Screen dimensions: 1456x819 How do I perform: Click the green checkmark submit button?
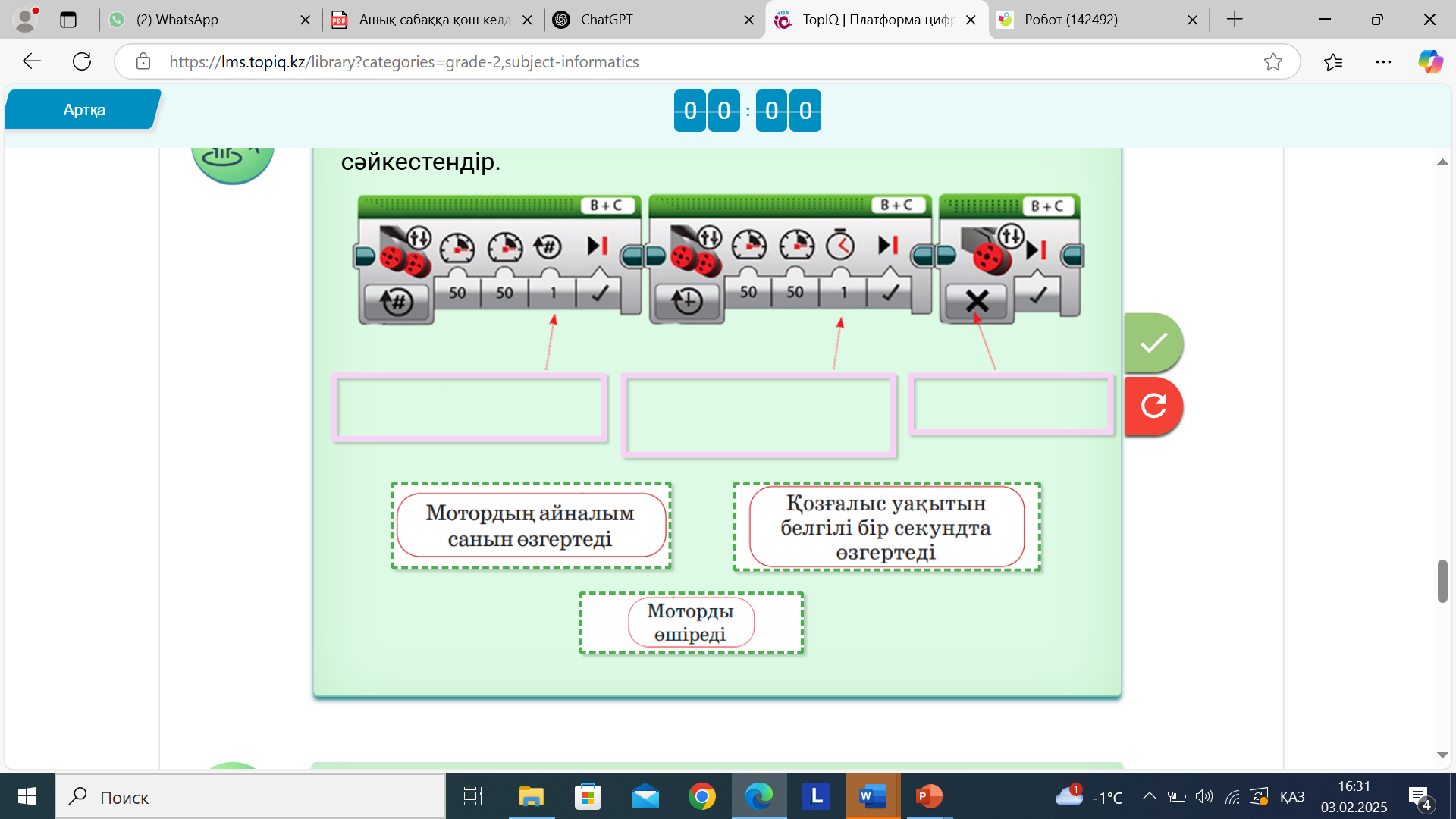(1153, 343)
